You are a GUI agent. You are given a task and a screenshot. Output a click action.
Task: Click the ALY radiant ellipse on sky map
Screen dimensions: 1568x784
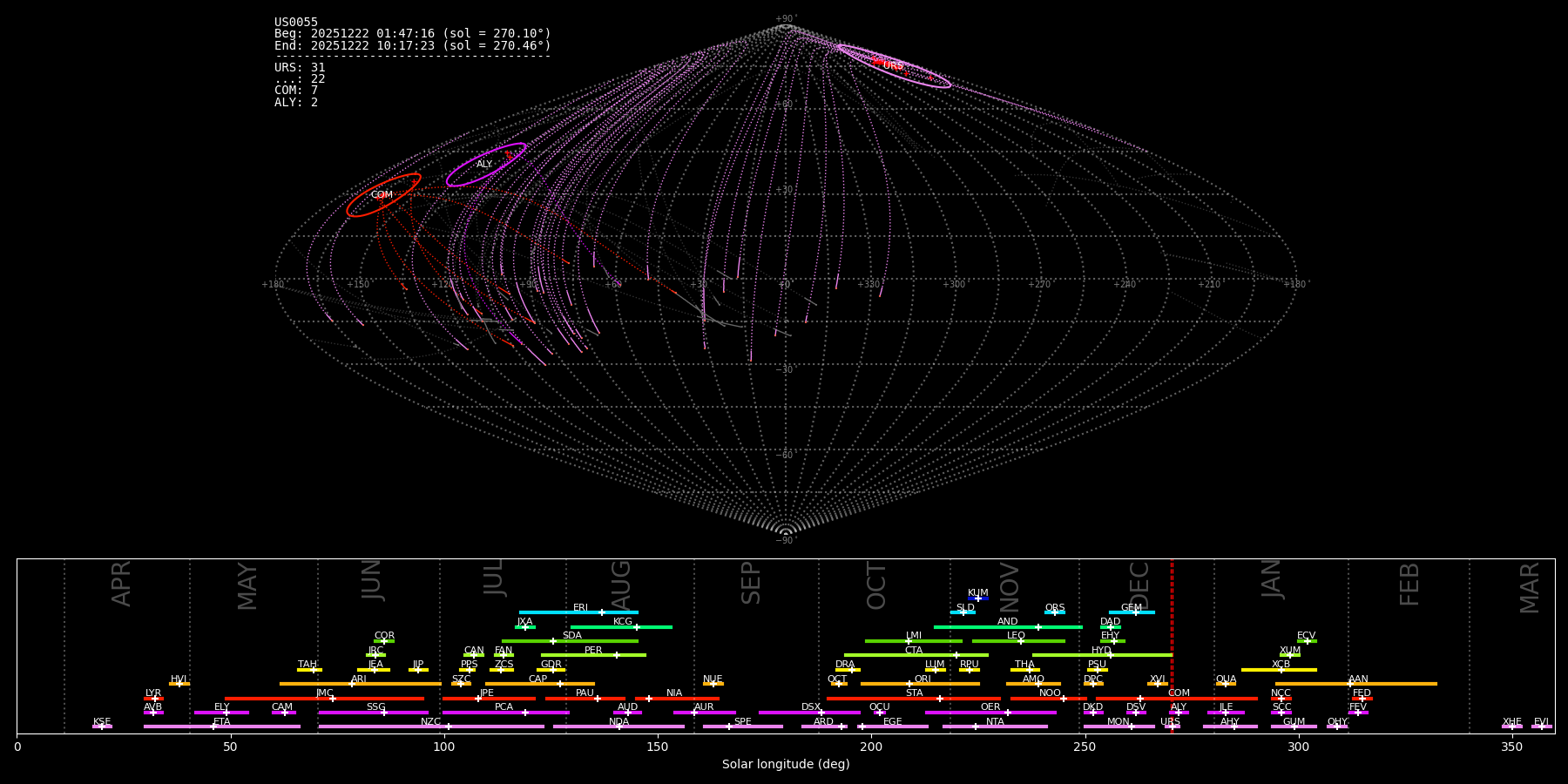(x=486, y=165)
